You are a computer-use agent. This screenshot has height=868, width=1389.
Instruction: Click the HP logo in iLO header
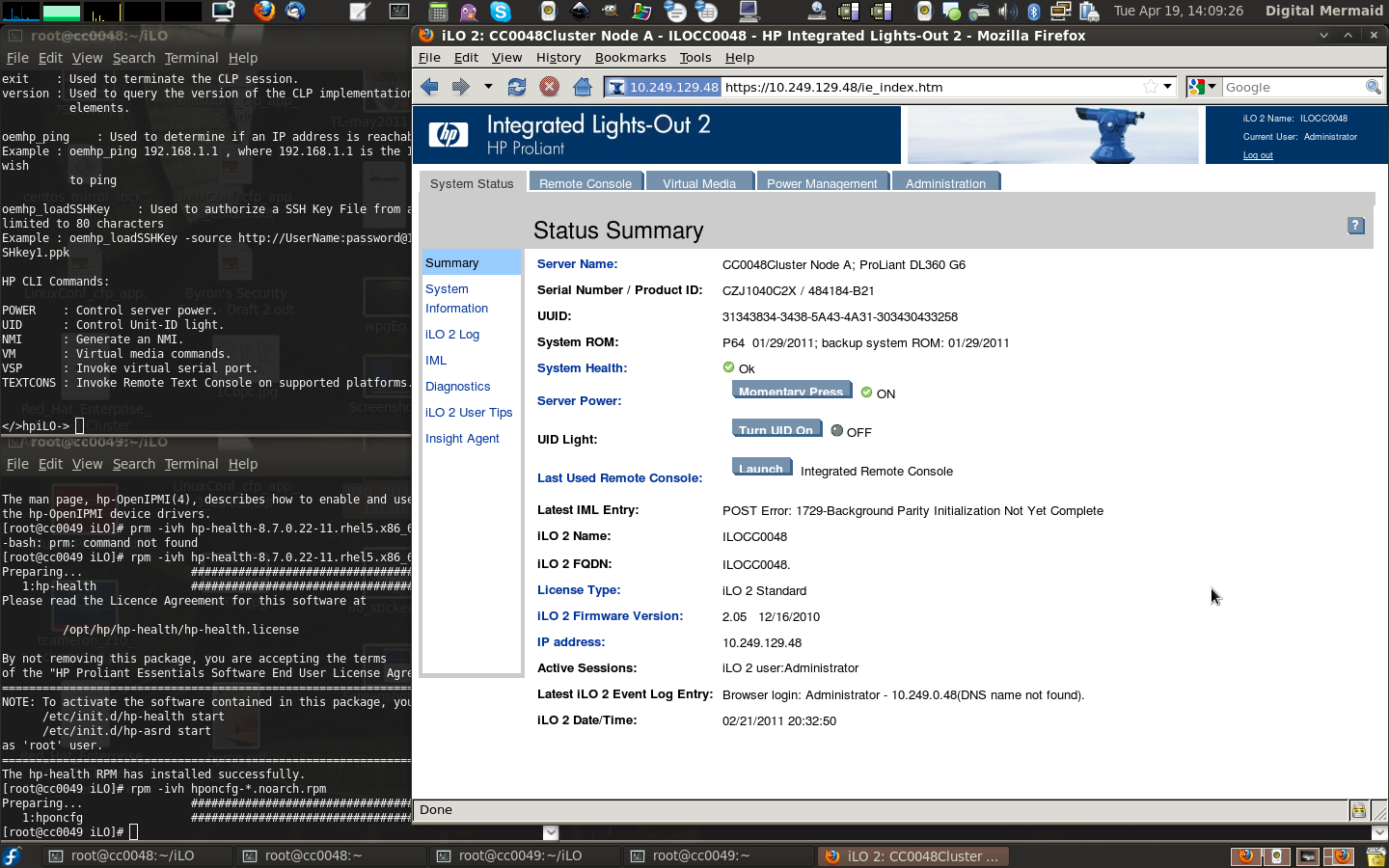click(x=449, y=134)
